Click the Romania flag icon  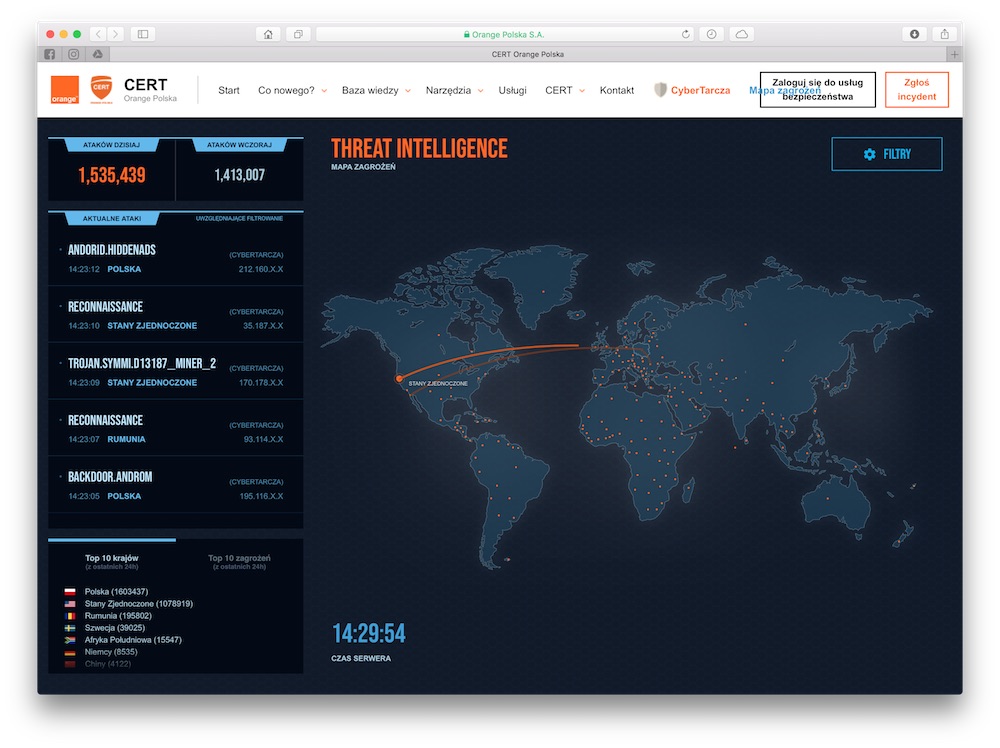pyautogui.click(x=70, y=616)
